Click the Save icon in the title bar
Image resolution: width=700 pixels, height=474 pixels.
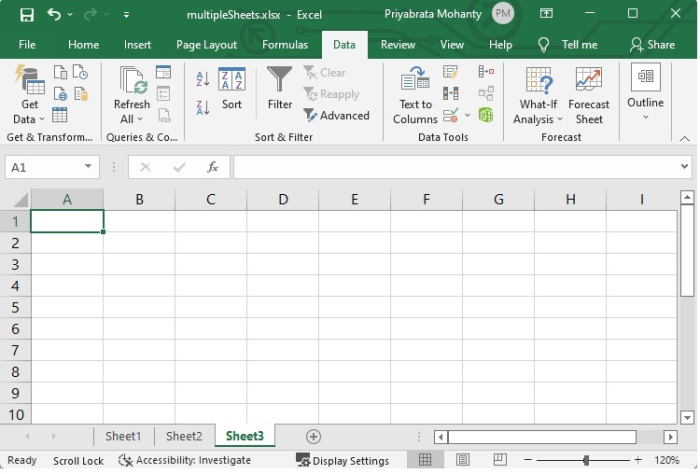point(27,15)
